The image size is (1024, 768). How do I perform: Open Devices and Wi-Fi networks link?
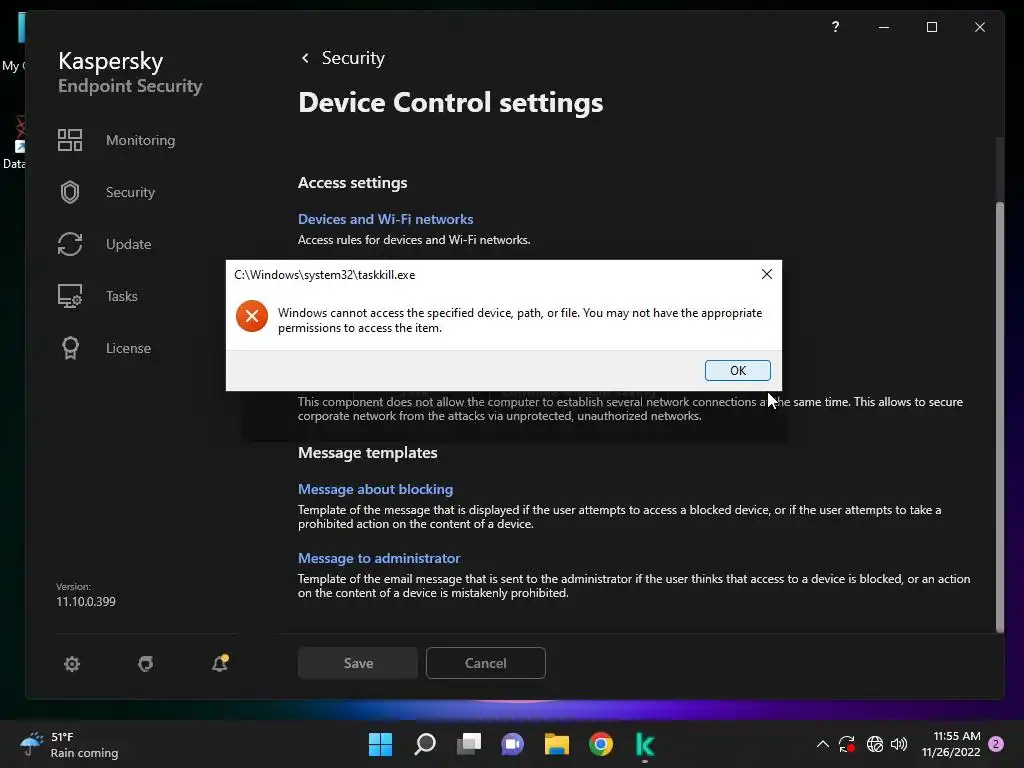tap(385, 219)
